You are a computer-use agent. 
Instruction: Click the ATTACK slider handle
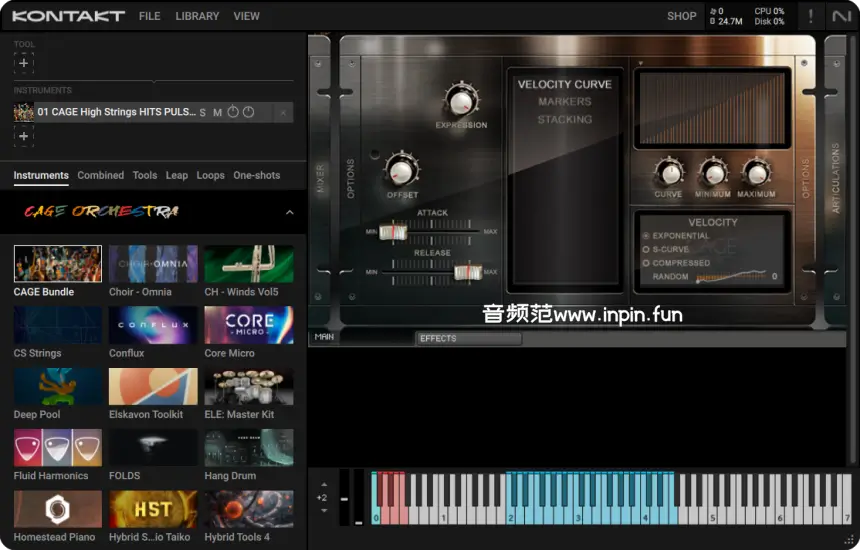(393, 233)
